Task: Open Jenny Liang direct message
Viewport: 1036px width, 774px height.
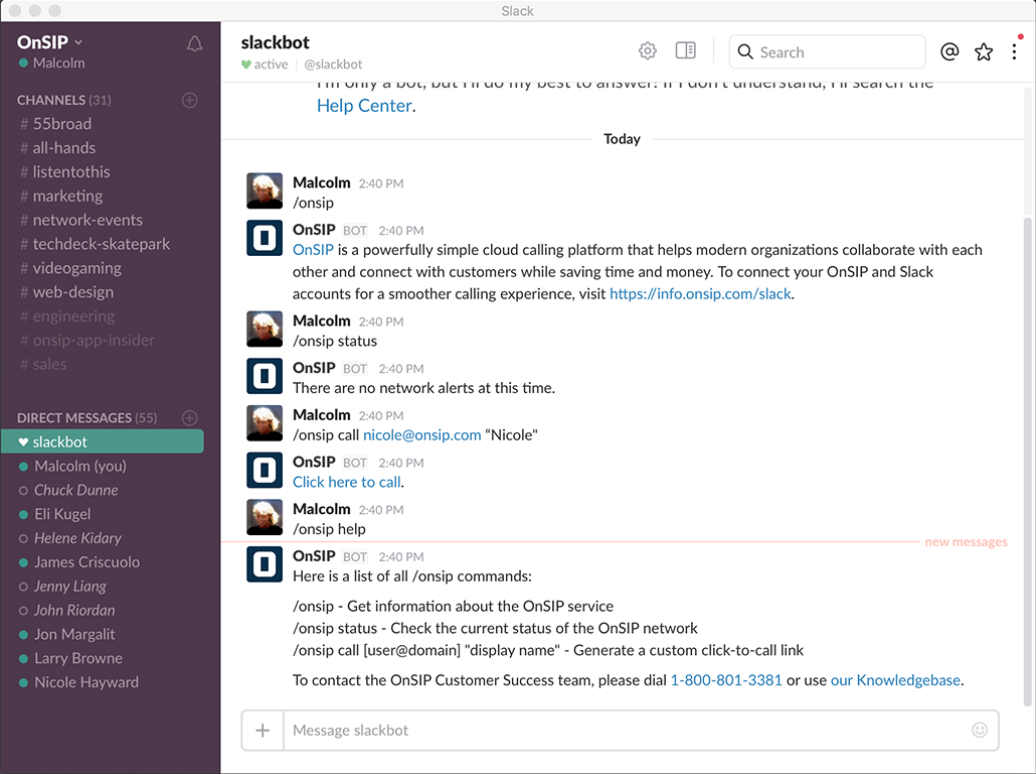Action: pyautogui.click(x=70, y=586)
